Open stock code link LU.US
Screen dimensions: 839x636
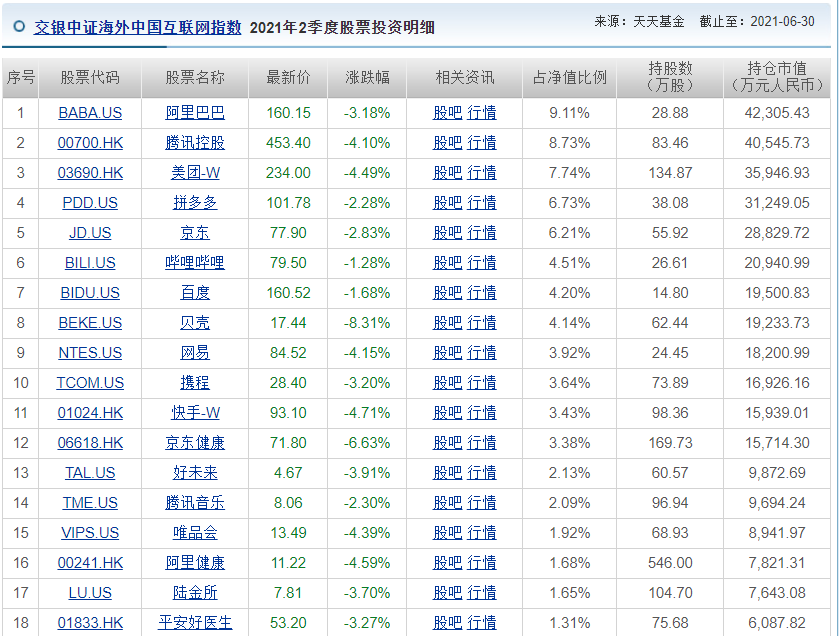pos(90,592)
